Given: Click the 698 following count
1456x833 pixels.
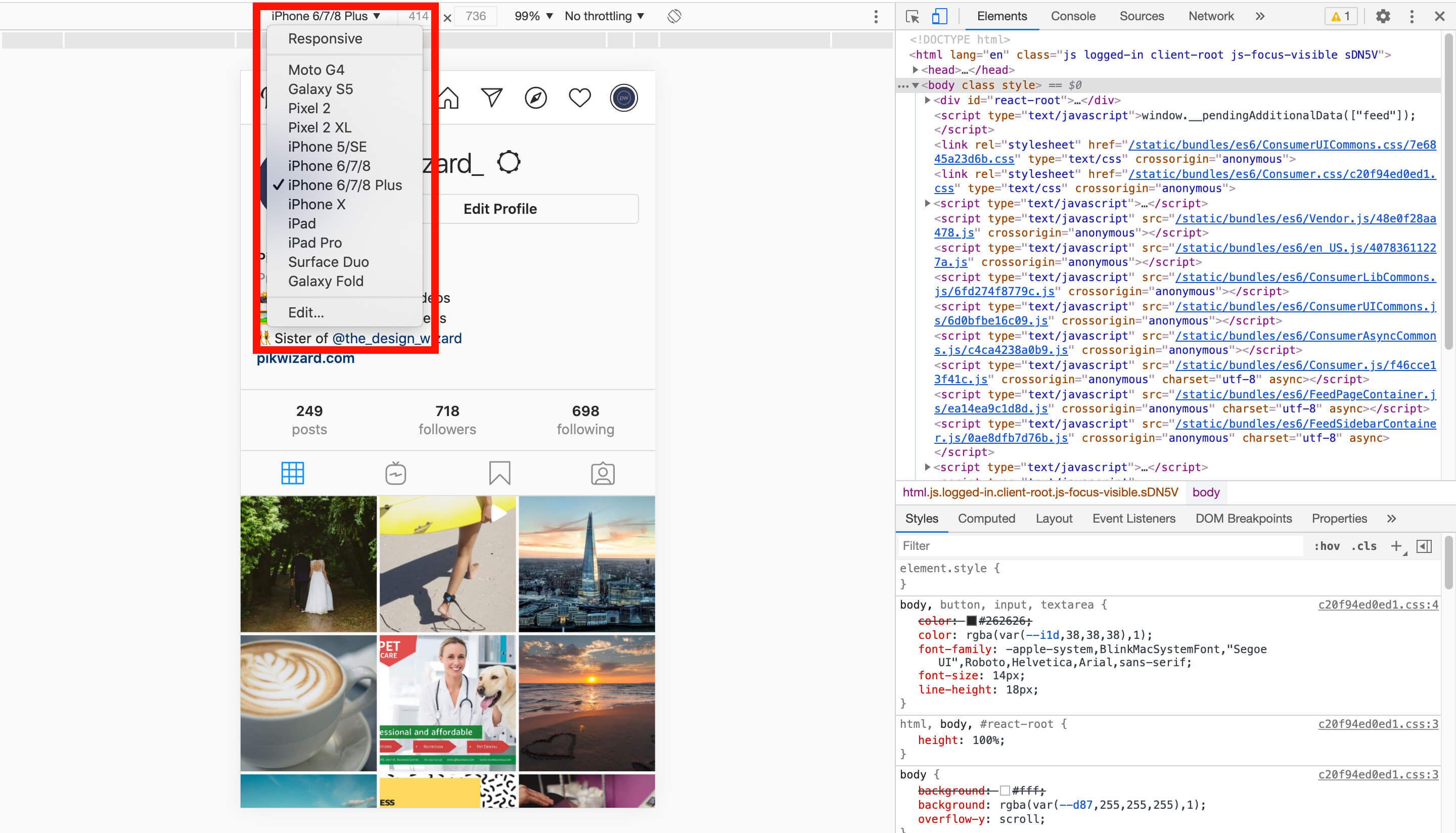Looking at the screenshot, I should [585, 420].
